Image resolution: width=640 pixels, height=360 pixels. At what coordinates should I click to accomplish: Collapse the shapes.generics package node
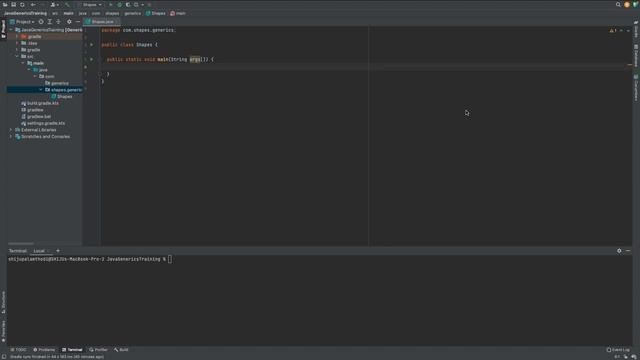[x=41, y=90]
